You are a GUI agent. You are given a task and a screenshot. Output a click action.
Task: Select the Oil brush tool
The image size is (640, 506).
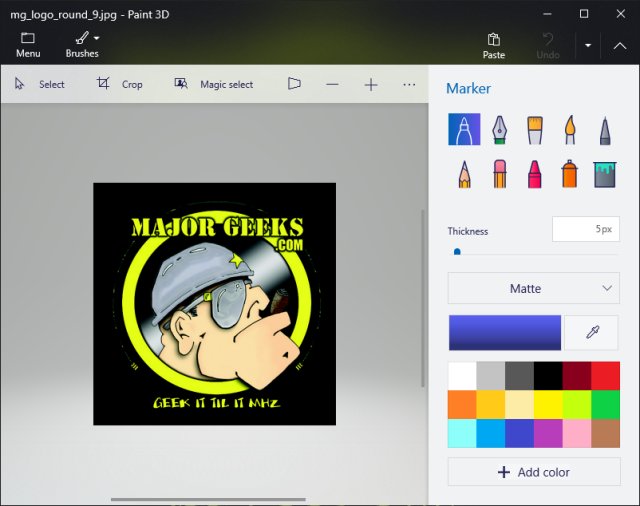(535, 130)
